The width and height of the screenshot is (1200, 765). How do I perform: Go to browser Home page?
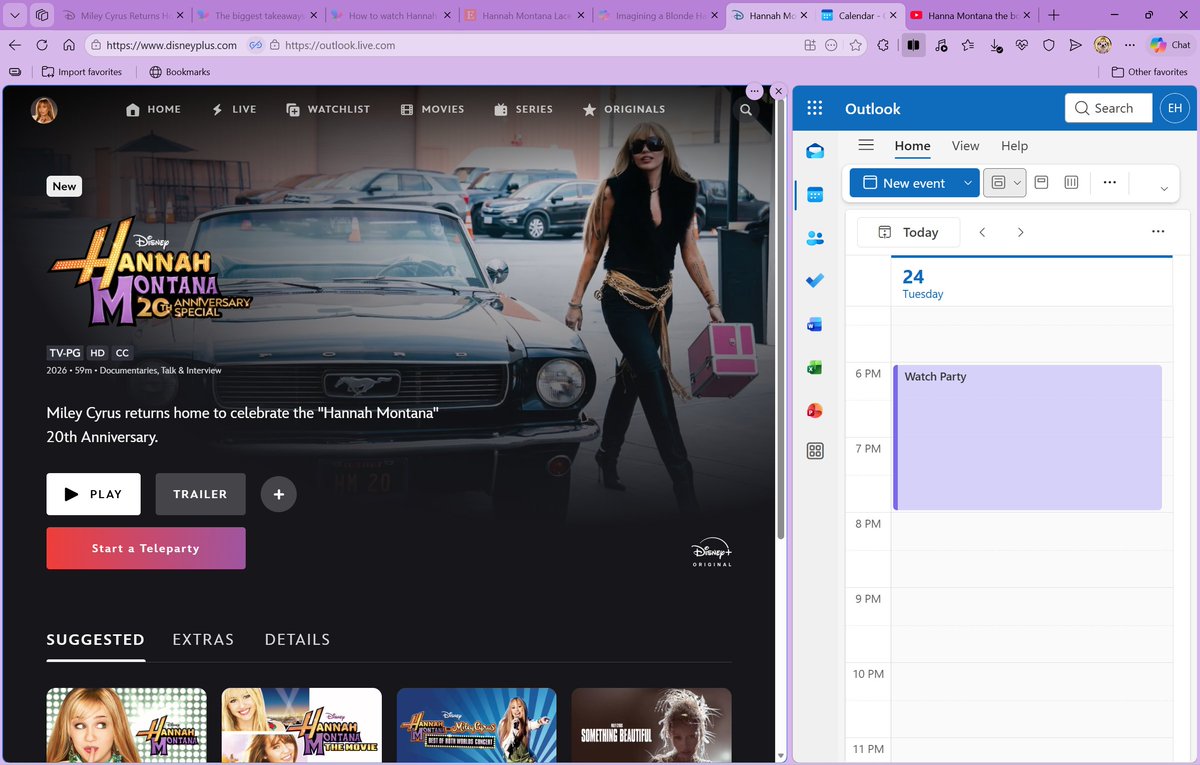point(69,45)
